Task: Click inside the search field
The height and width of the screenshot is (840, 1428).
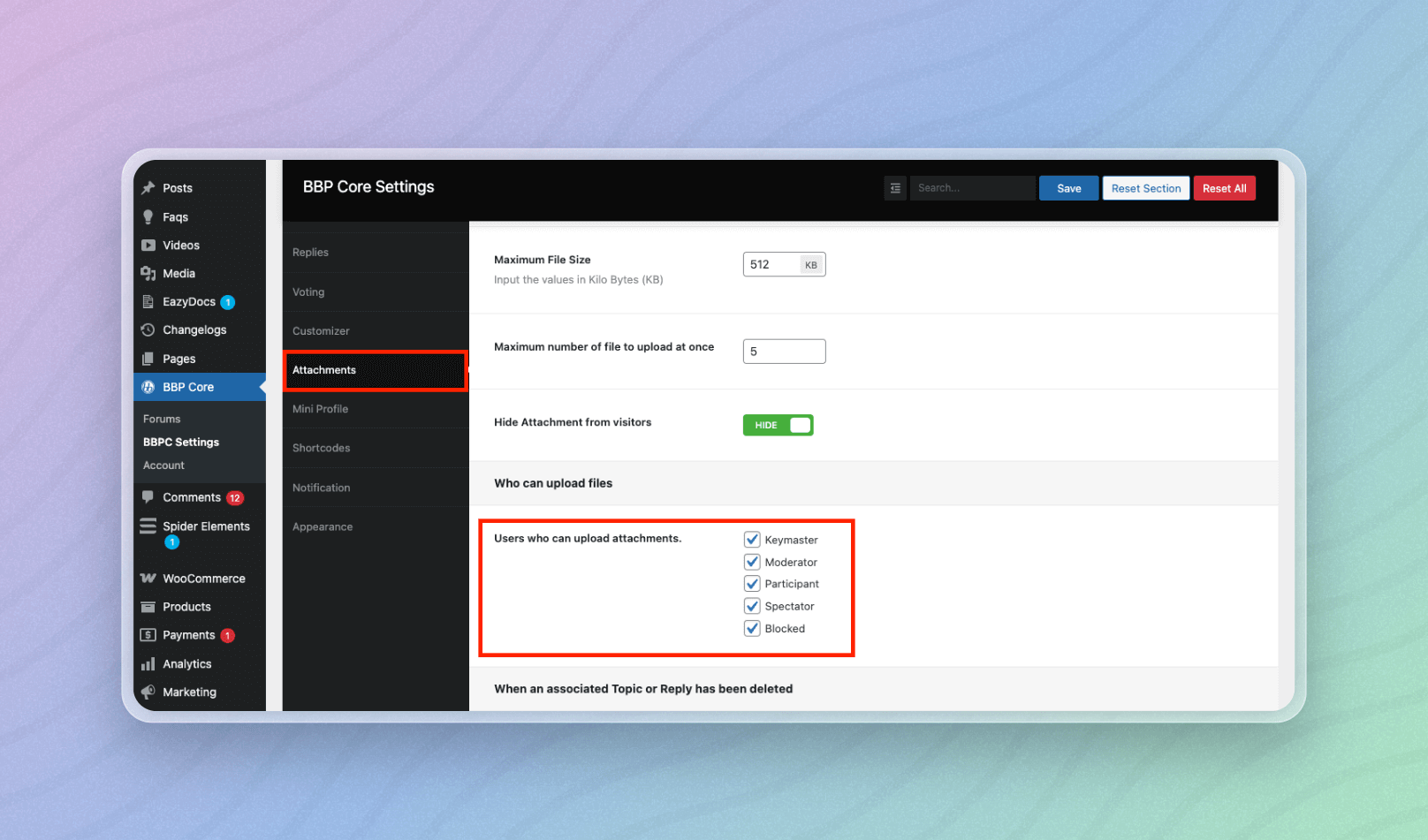Action: tap(972, 187)
